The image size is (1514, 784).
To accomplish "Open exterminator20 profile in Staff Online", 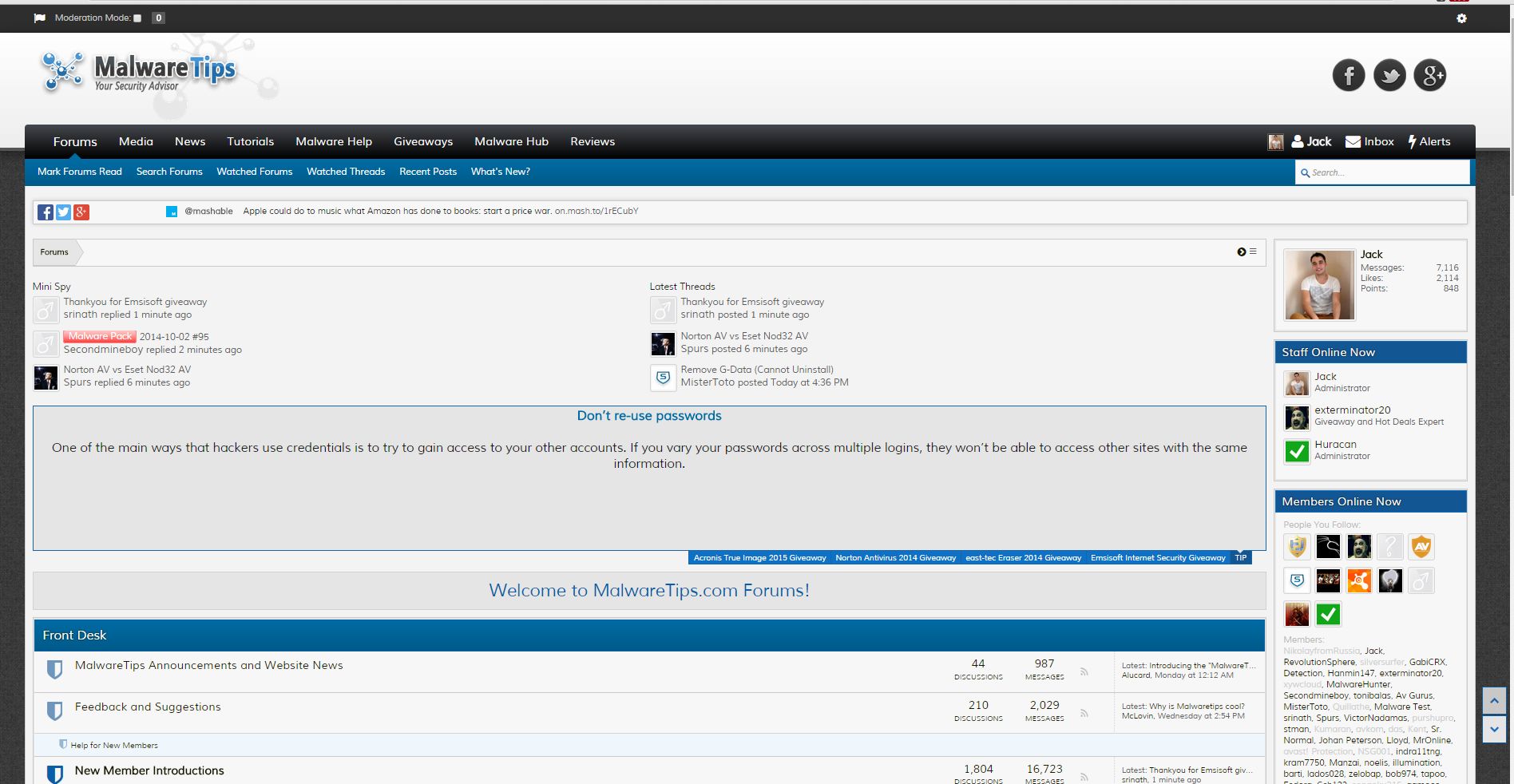I will [x=1353, y=410].
